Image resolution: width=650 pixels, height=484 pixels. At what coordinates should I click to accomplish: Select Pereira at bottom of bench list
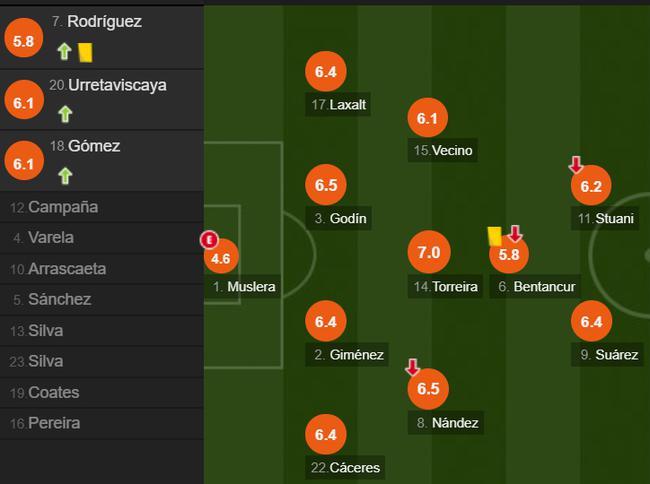102,424
